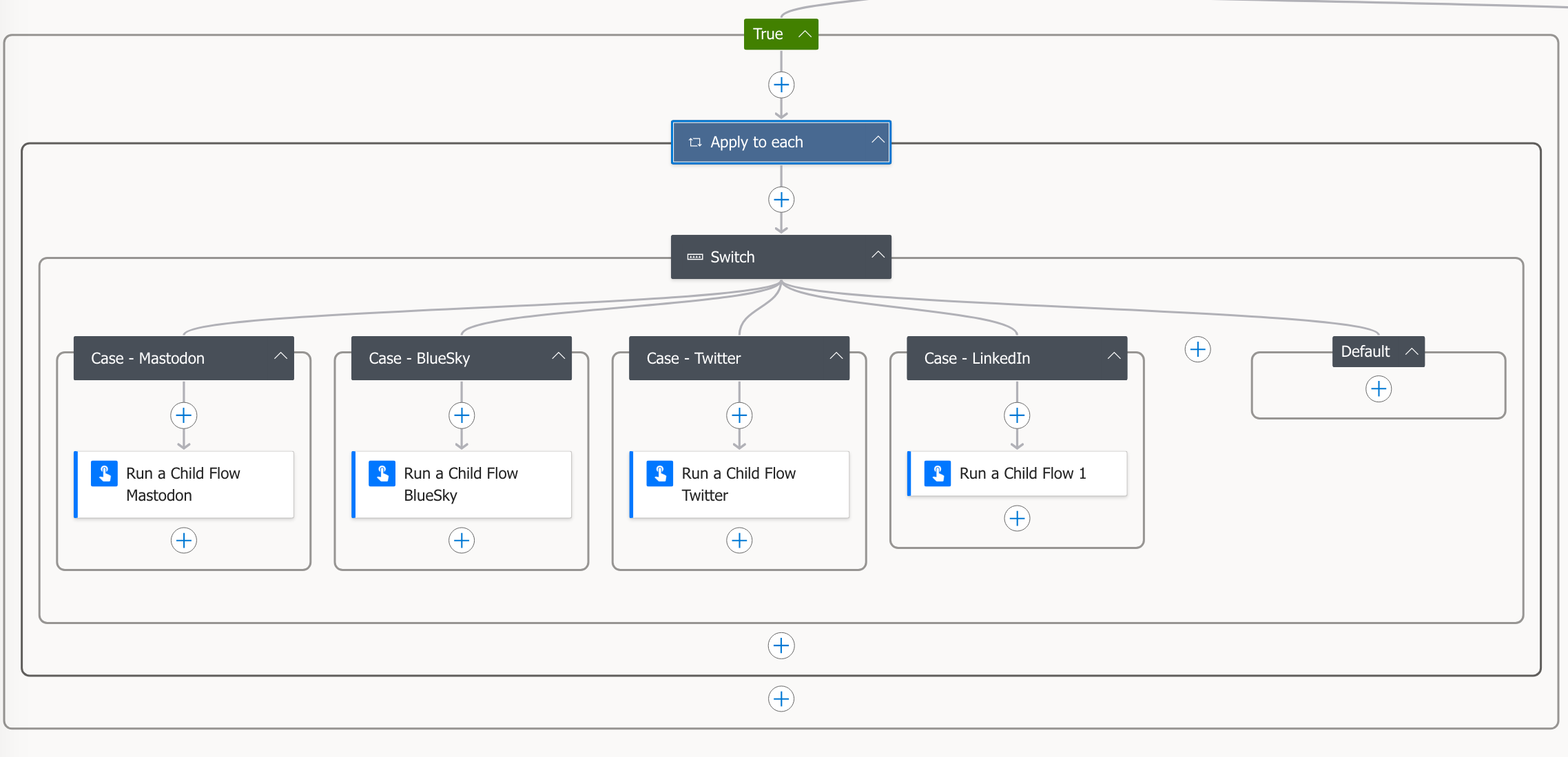The height and width of the screenshot is (757, 1568).
Task: Click the Run a Child Flow Twitter icon
Action: pyautogui.click(x=660, y=474)
